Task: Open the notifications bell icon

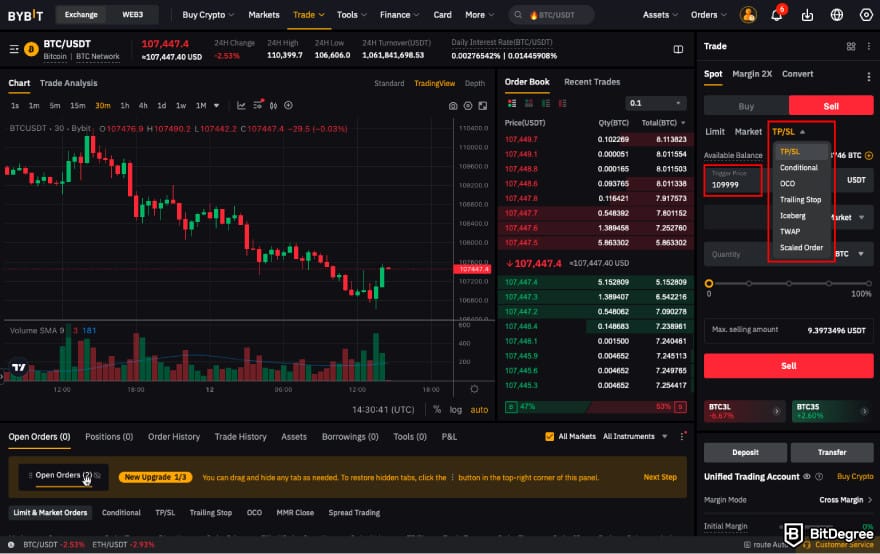Action: [777, 15]
